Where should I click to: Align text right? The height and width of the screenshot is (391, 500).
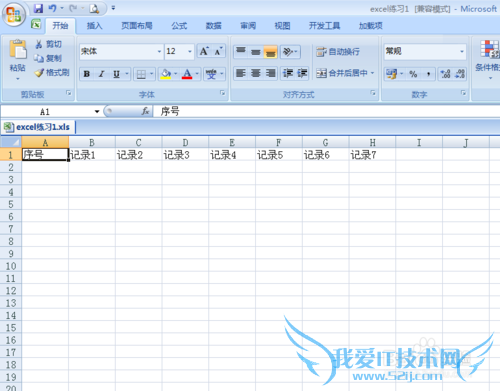[270, 73]
